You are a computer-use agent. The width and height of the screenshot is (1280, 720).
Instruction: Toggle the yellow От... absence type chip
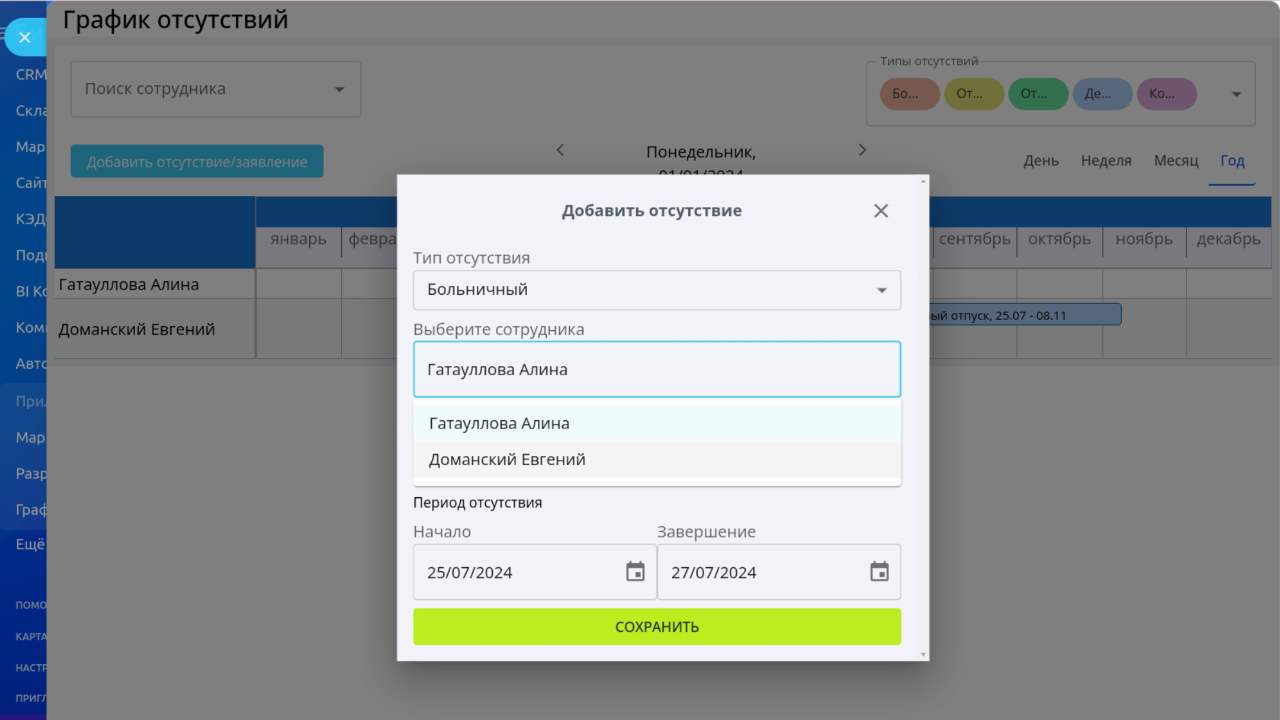coord(974,94)
